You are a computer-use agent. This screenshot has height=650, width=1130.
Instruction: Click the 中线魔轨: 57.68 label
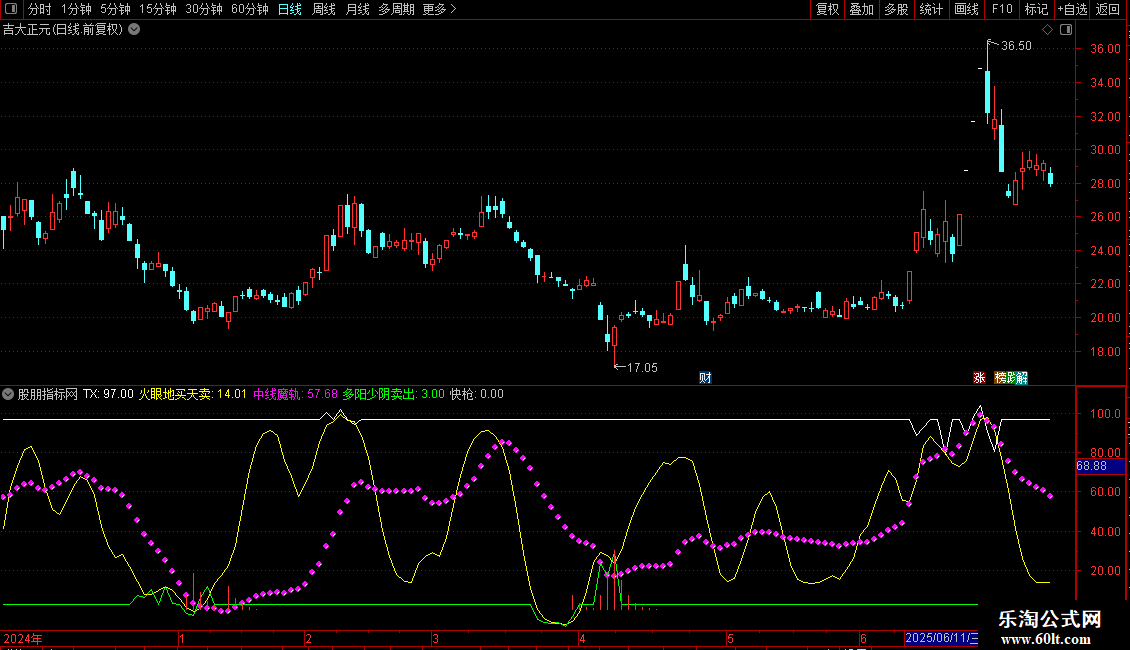click(x=295, y=394)
